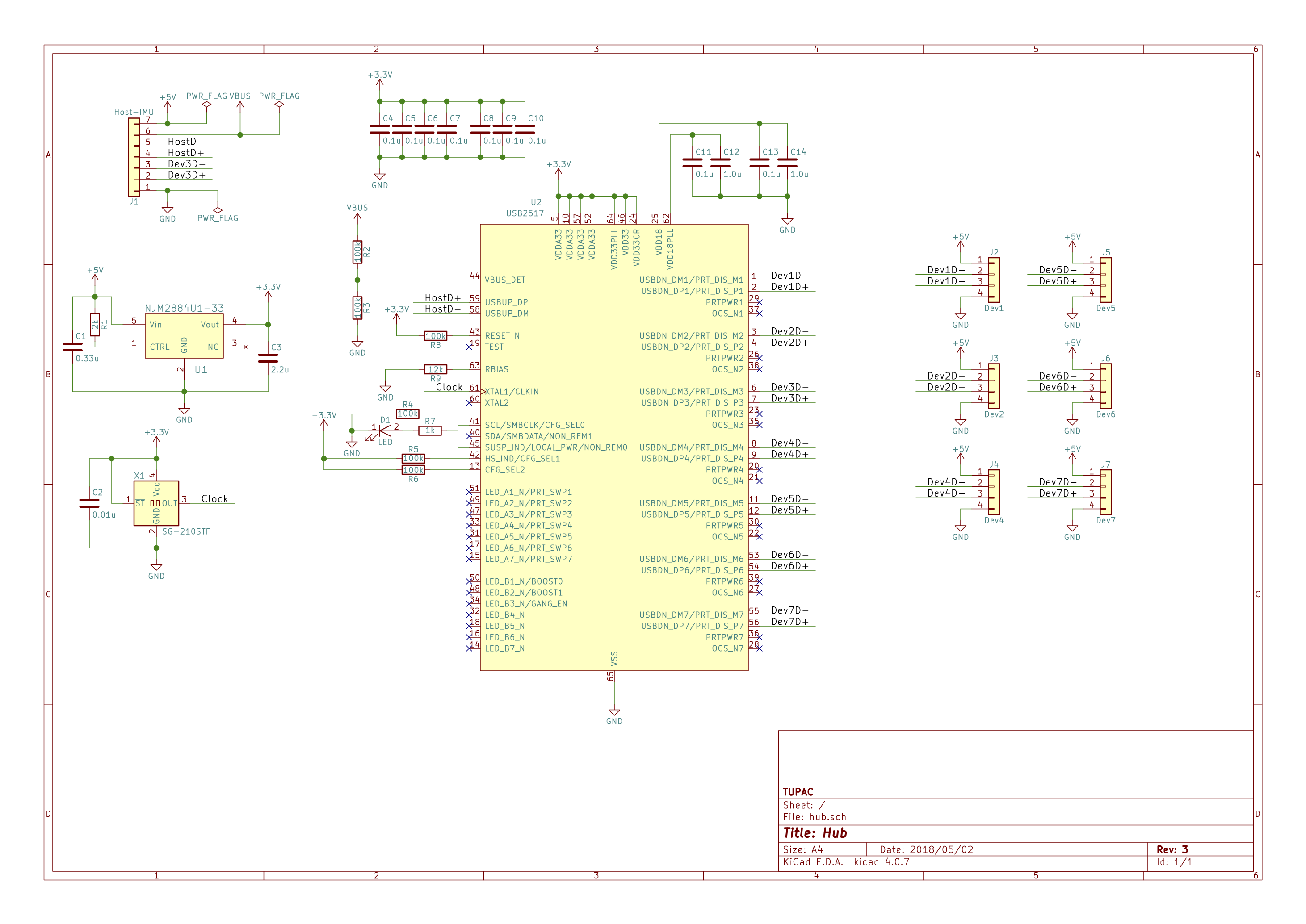Click the NJM2884U1-33 regulator U1 symbol
This screenshot has height=924, width=1306.
[x=184, y=336]
